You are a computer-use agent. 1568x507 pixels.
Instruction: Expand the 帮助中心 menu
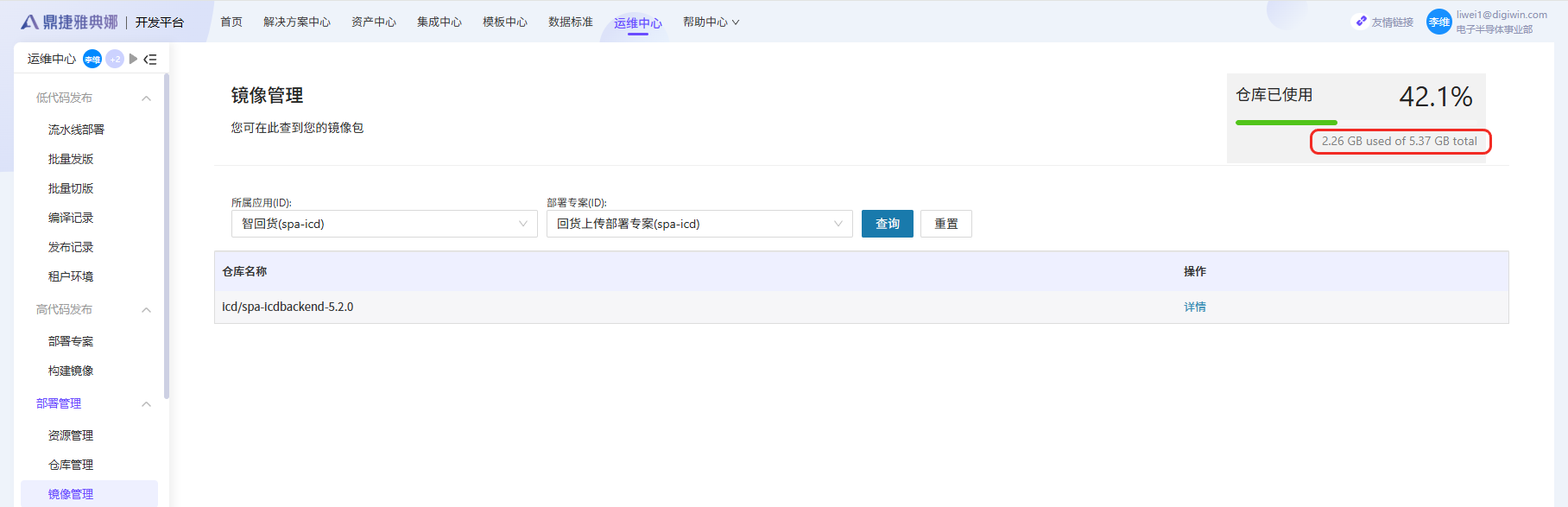(x=711, y=22)
